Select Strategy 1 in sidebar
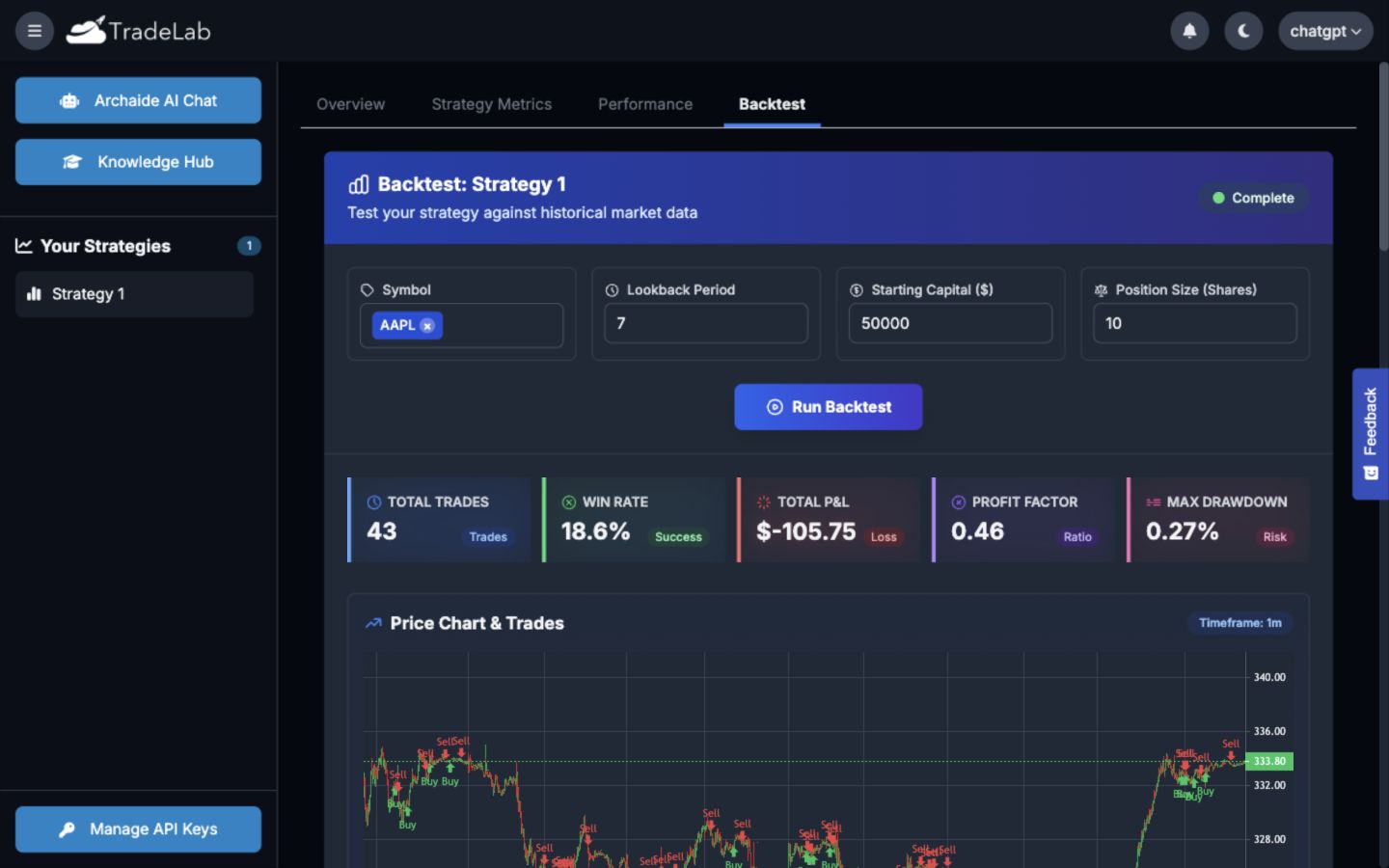 [134, 294]
